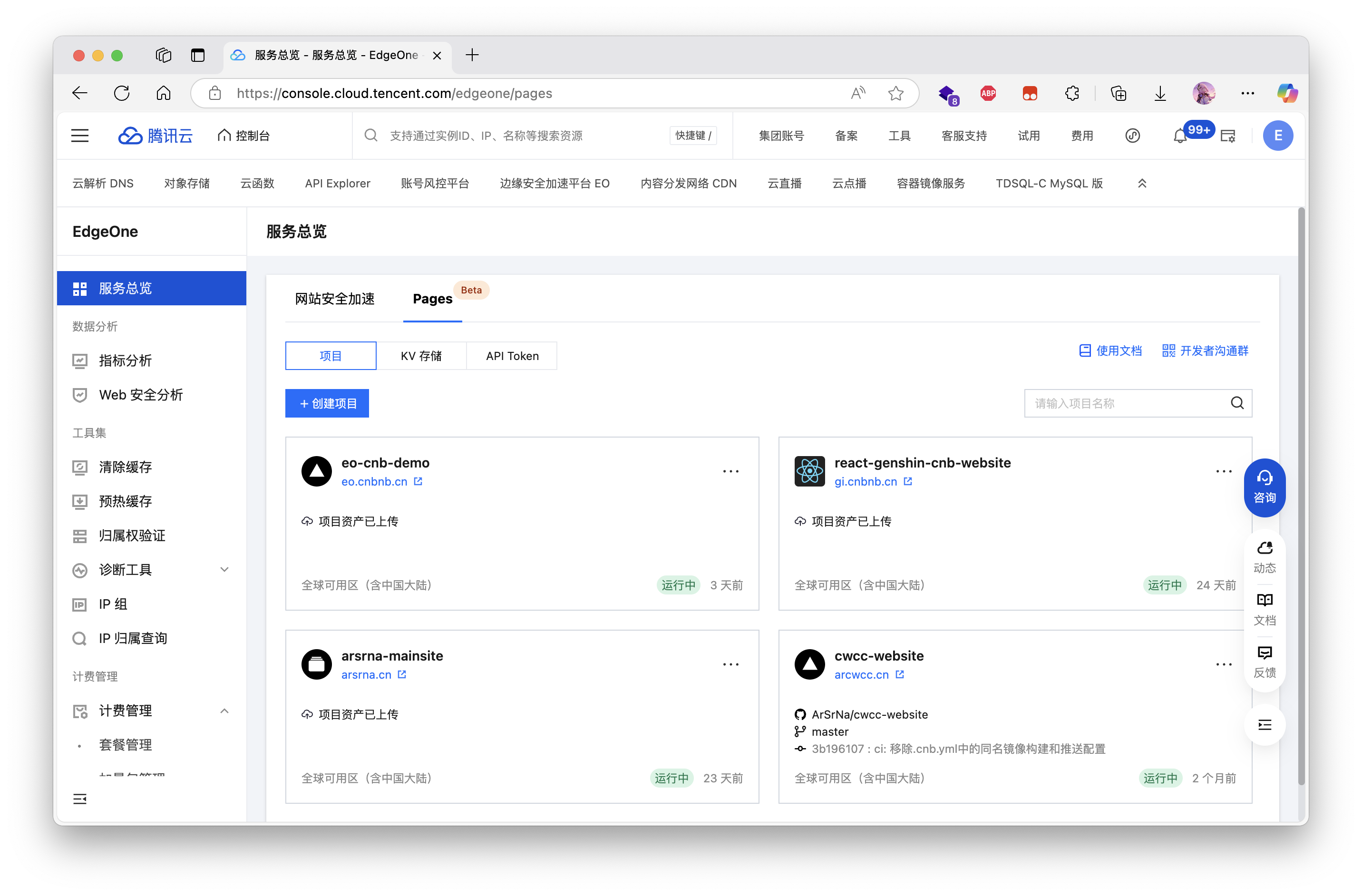Open the 咨询 headset support icon
Image resolution: width=1362 pixels, height=896 pixels.
click(x=1265, y=487)
